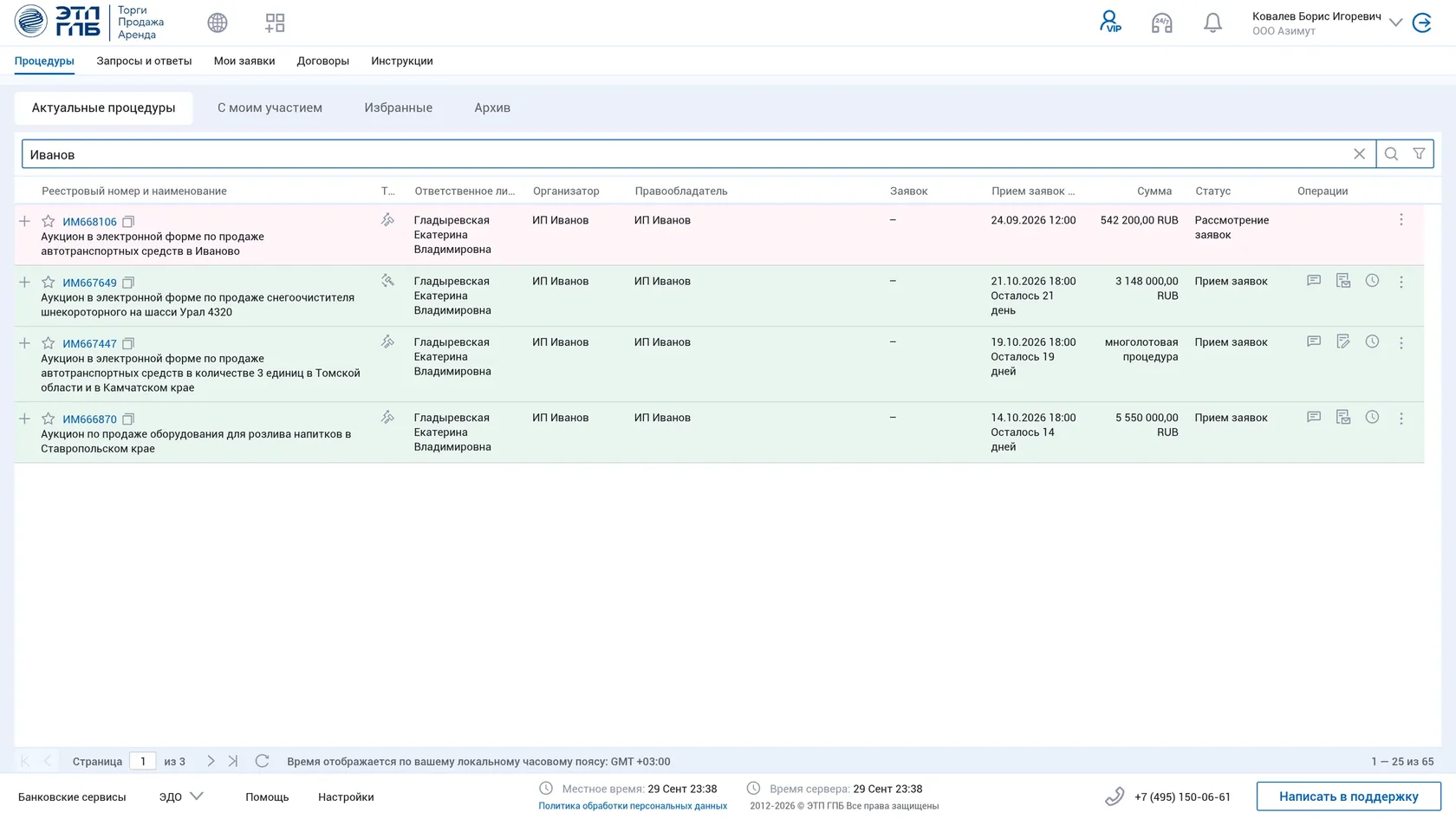Mark ИМ666870 as favorite
Image resolution: width=1456 pixels, height=819 pixels.
[49, 419]
